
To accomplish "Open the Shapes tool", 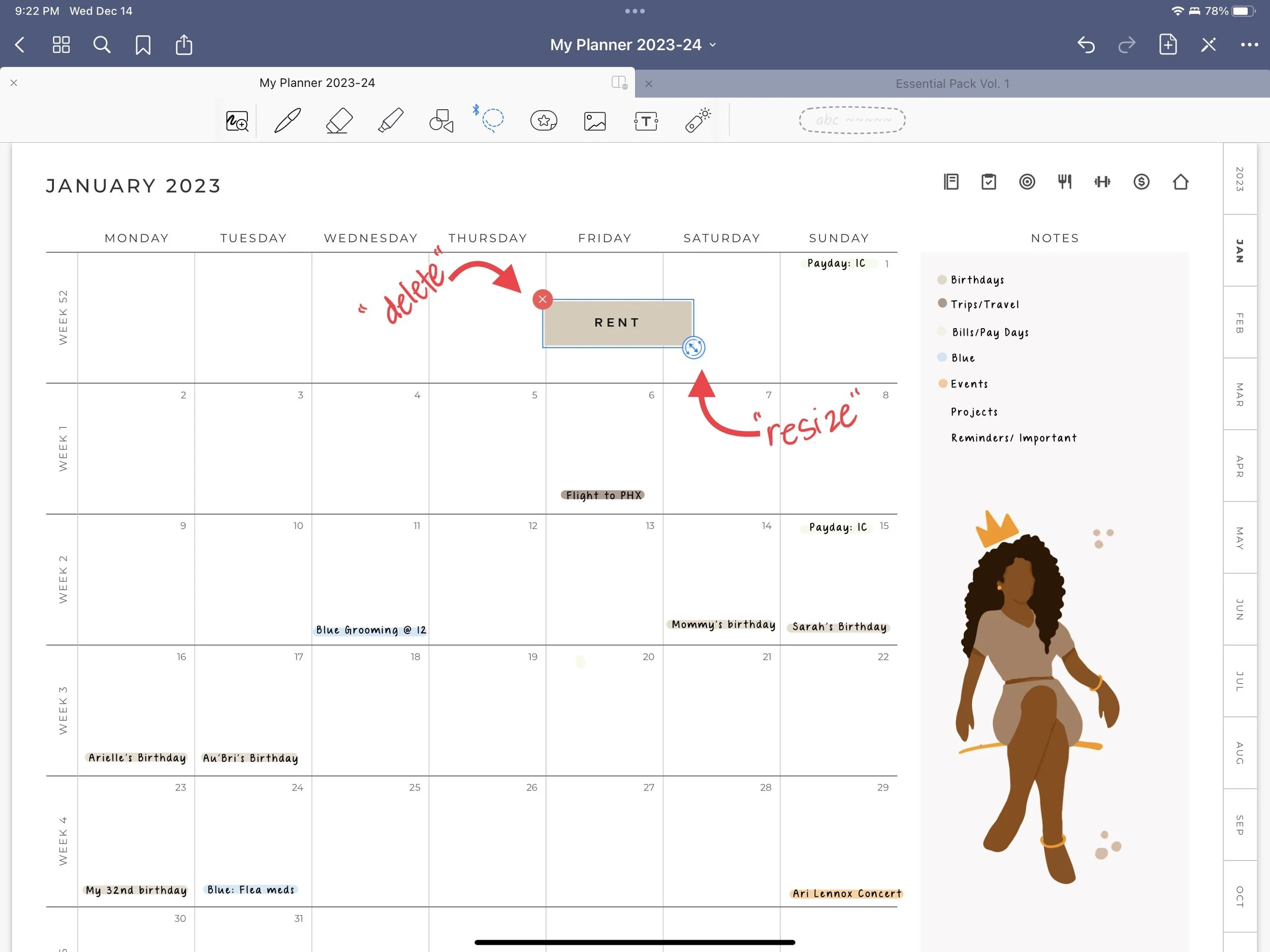I will pyautogui.click(x=441, y=120).
